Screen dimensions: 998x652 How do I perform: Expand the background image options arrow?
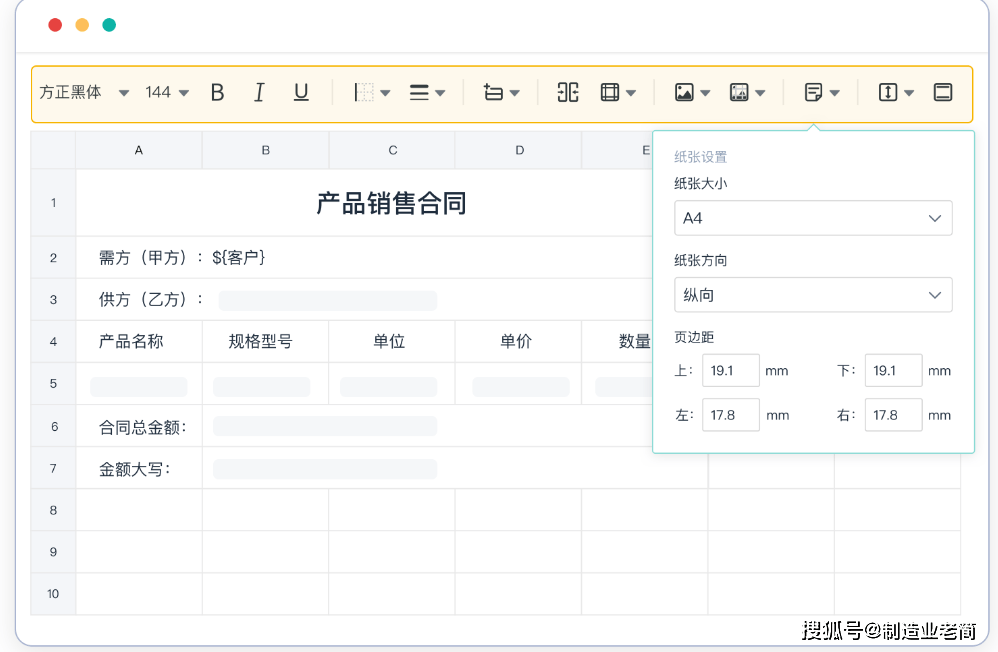[760, 93]
